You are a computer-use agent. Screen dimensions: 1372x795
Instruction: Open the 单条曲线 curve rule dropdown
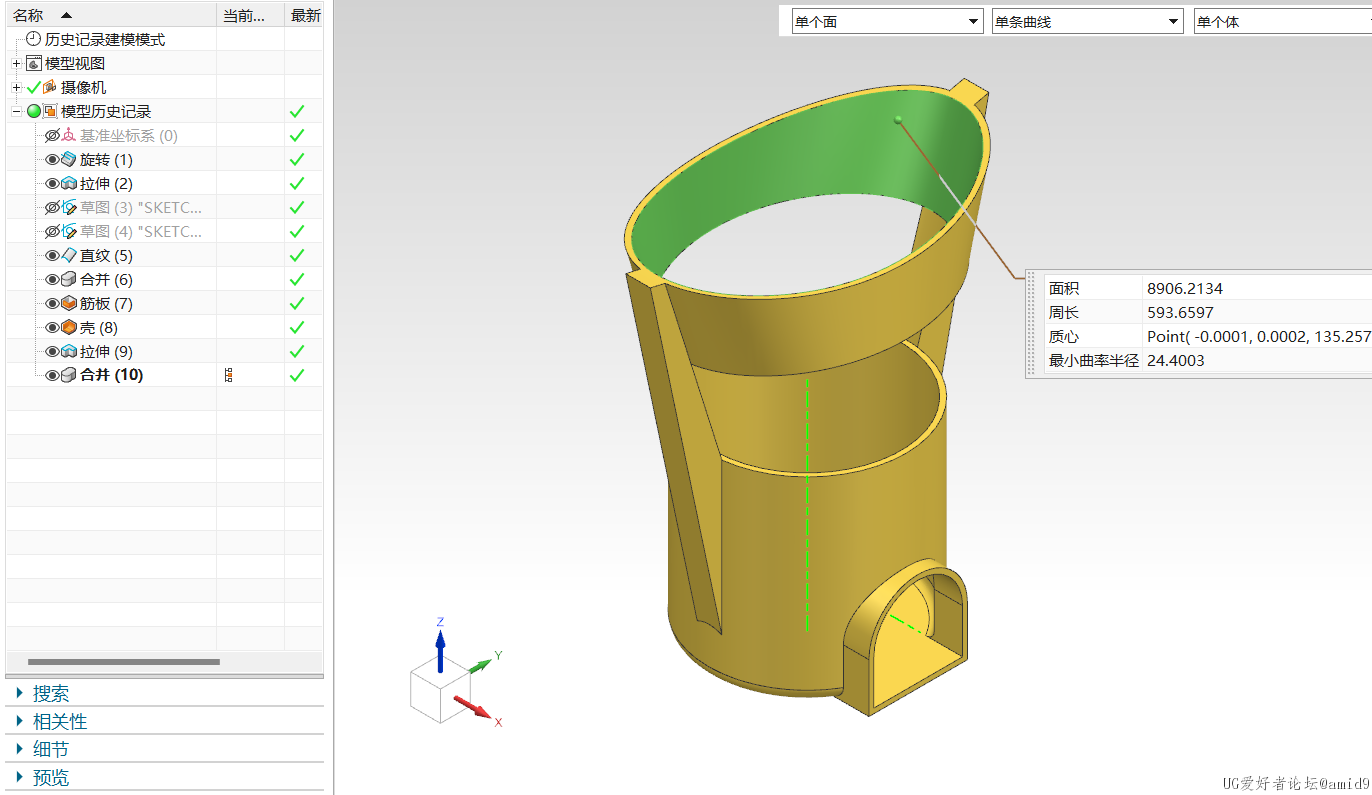pos(1088,21)
